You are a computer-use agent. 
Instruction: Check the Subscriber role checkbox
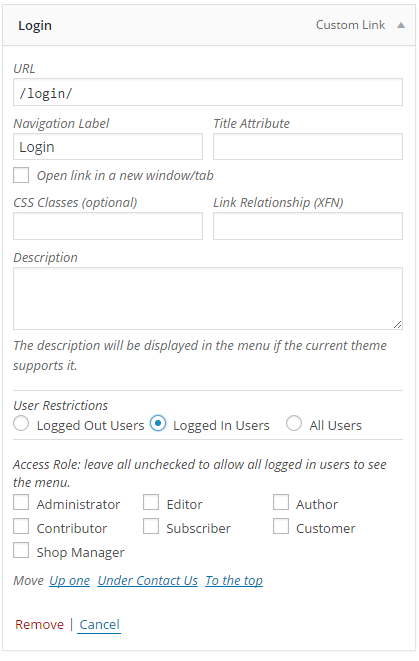click(151, 527)
